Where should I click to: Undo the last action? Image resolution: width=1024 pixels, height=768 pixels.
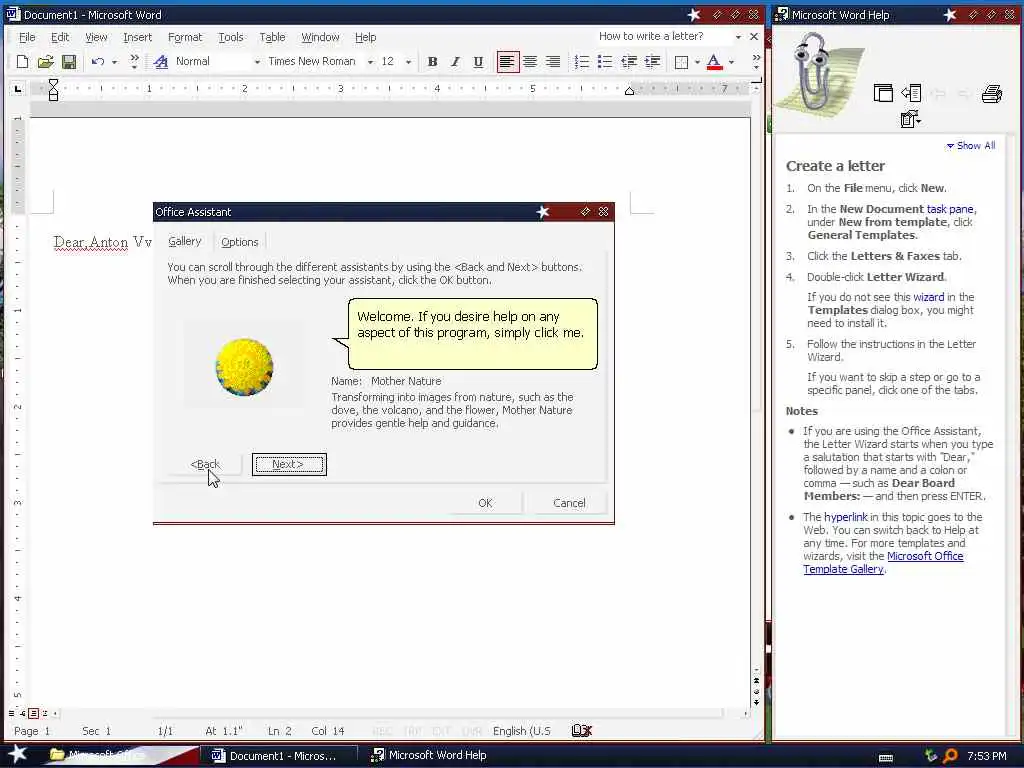[x=97, y=61]
